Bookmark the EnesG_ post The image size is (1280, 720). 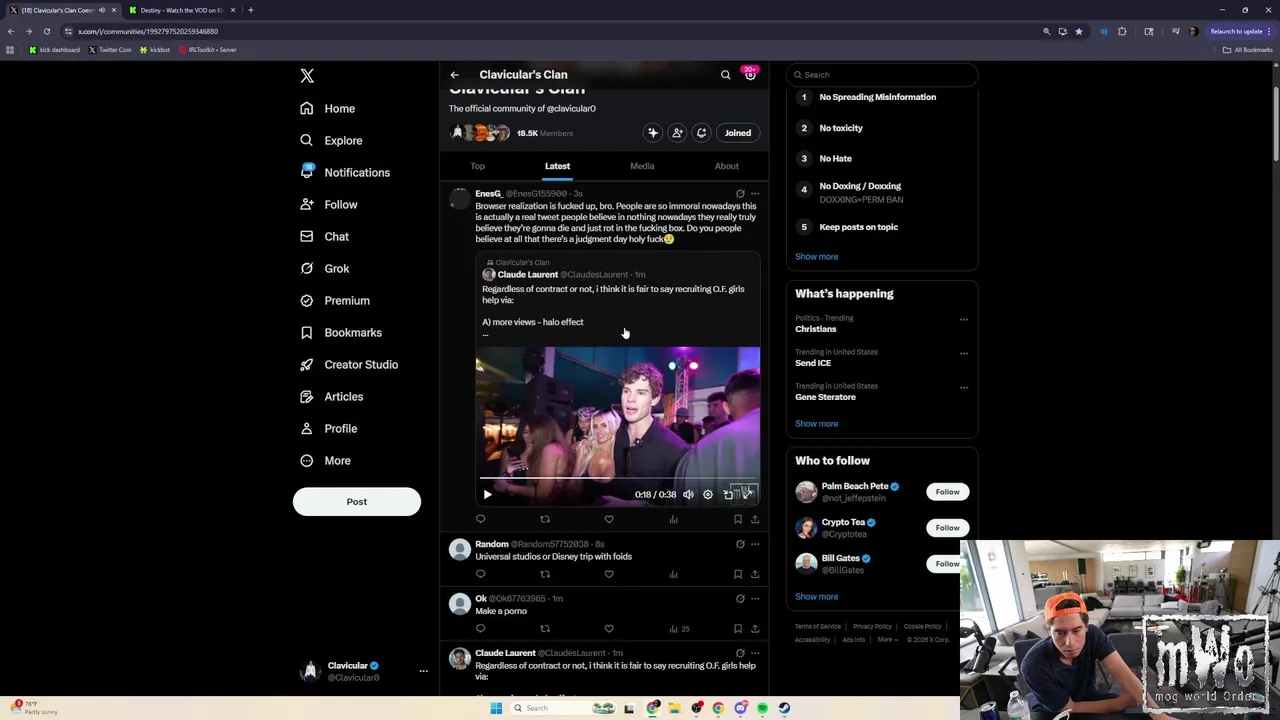pos(738,519)
